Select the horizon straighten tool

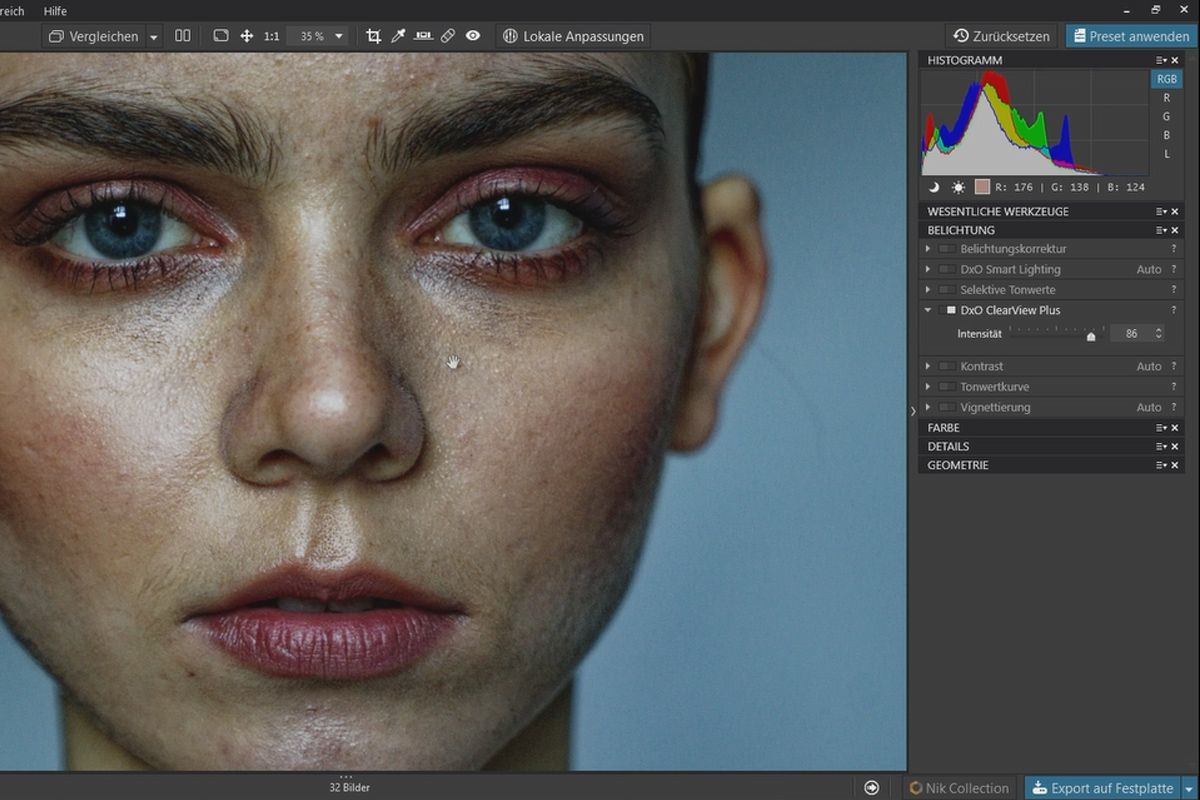[x=423, y=36]
